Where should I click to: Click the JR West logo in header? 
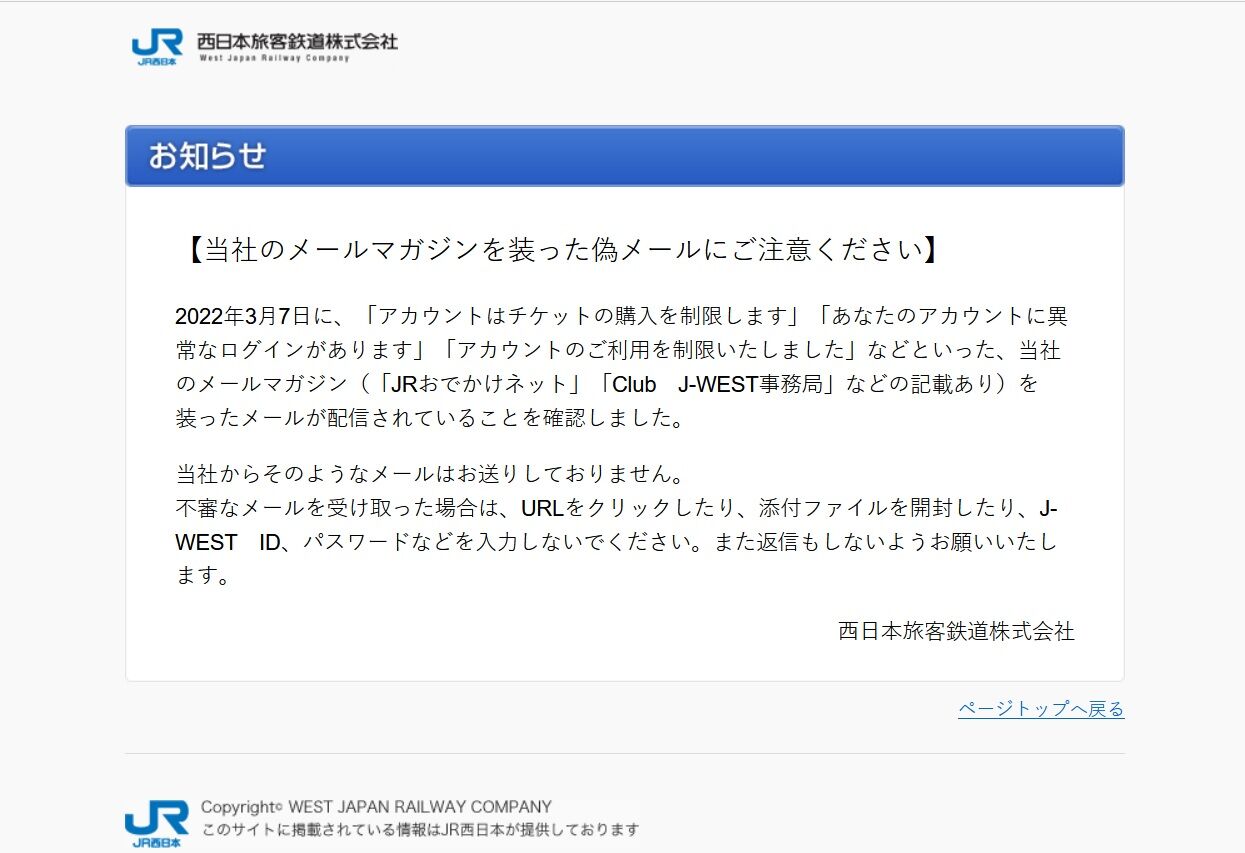point(158,47)
